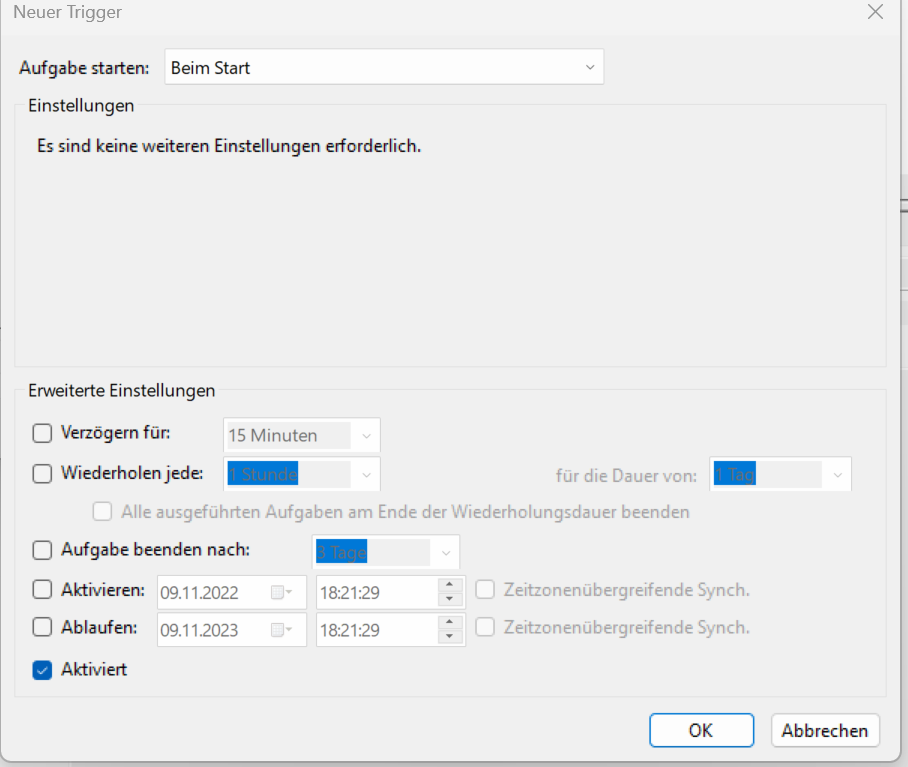Screen dimensions: 908x767
Task: Click the 'Neuer Trigger' window title
Action: coord(68,12)
